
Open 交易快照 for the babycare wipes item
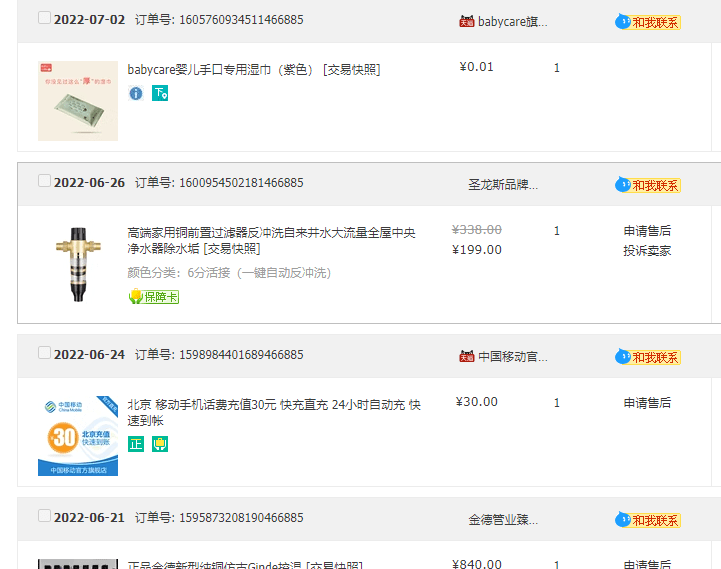coord(352,69)
